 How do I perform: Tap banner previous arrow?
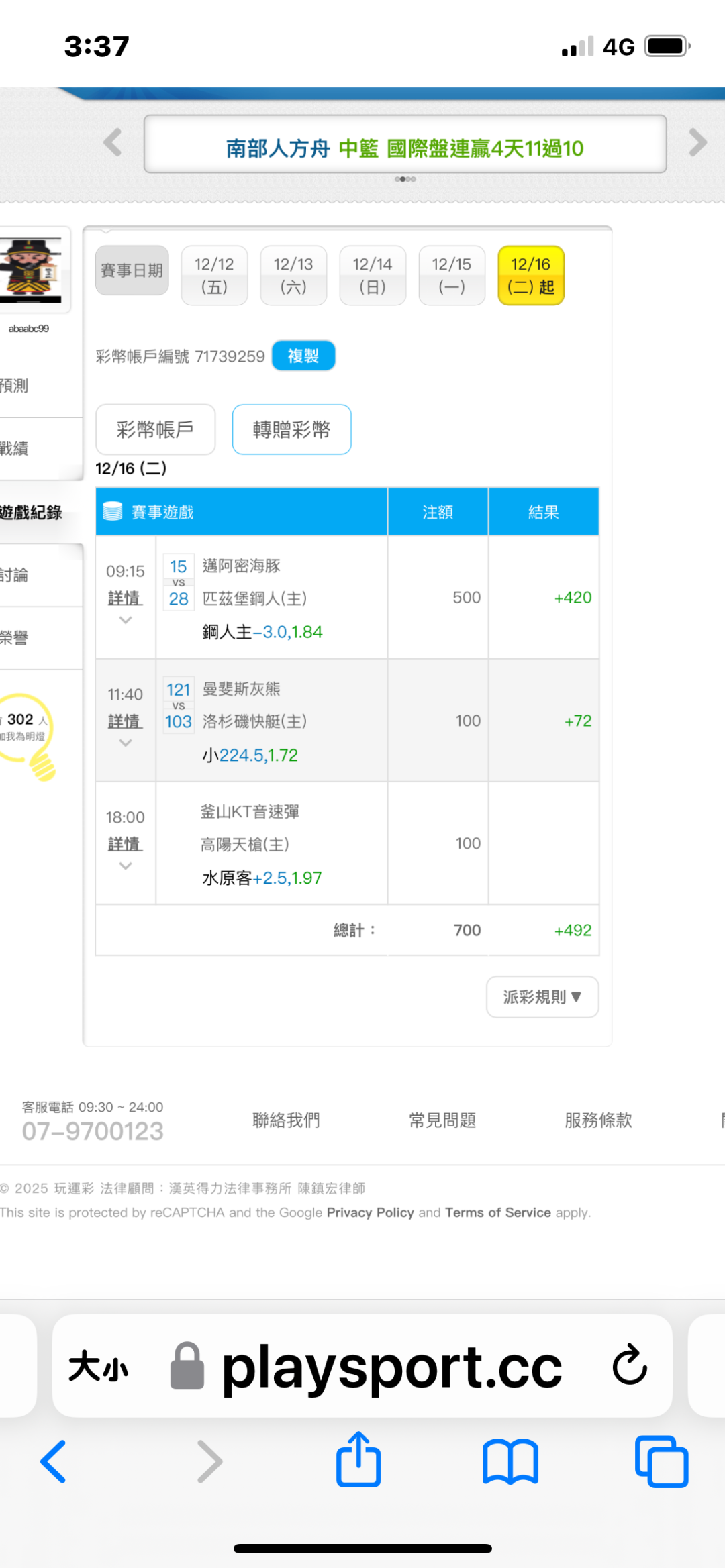[x=113, y=142]
